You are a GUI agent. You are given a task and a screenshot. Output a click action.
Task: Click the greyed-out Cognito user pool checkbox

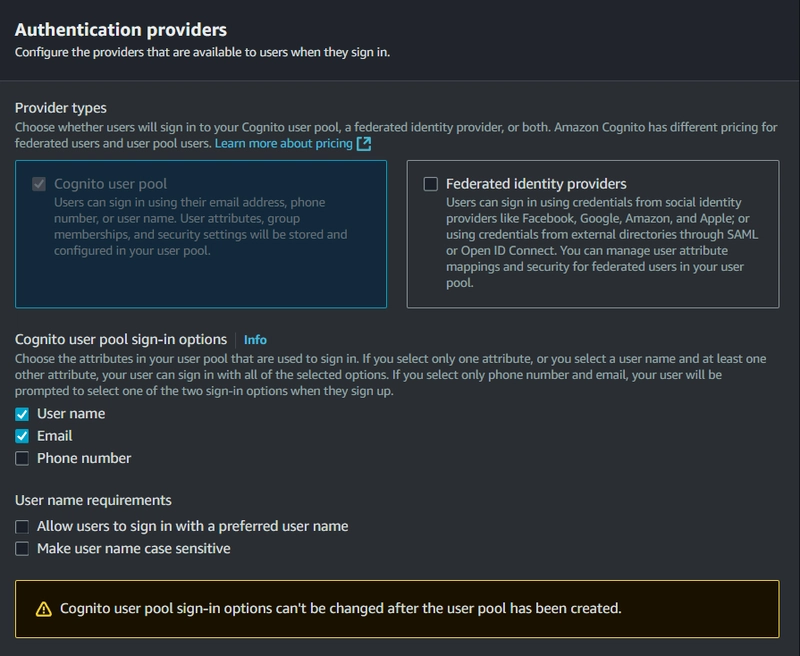39,184
